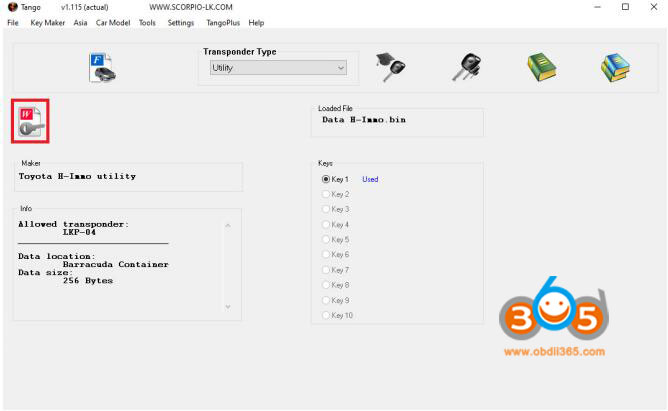This screenshot has width=668, height=411.
Task: Click the Tango app icon in title bar
Action: click(13, 7)
